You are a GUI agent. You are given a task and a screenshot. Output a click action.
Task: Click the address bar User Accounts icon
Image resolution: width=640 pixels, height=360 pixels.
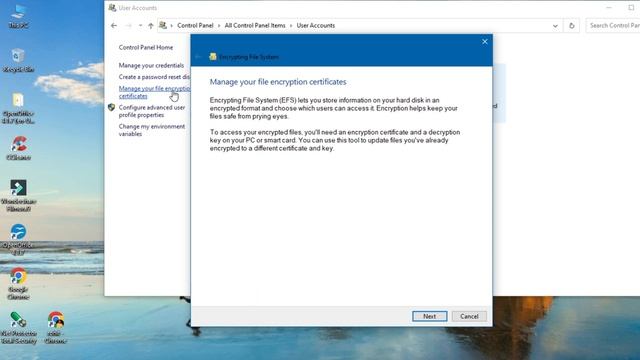[163, 25]
